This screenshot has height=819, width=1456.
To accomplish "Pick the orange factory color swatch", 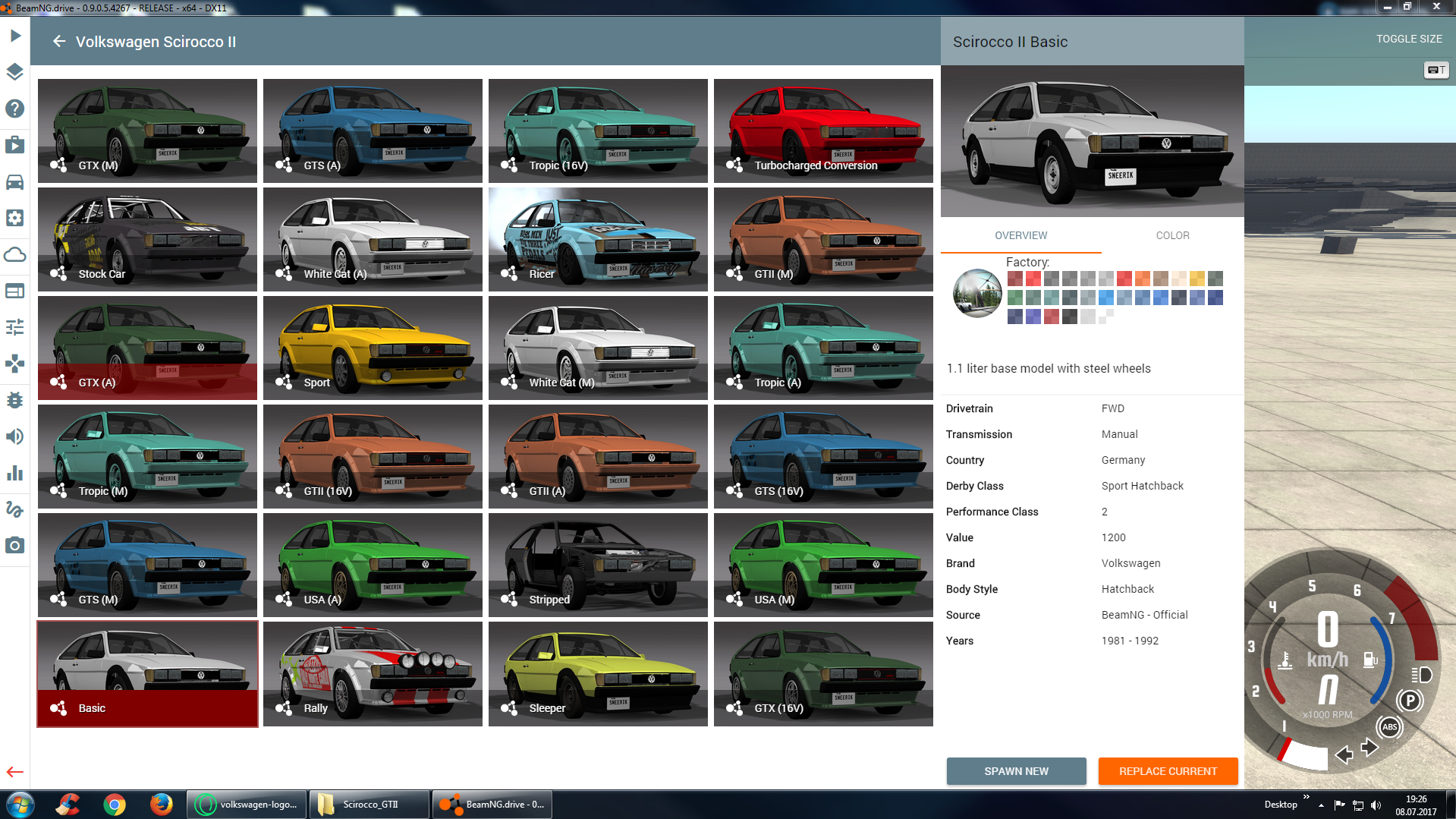I will point(1142,279).
